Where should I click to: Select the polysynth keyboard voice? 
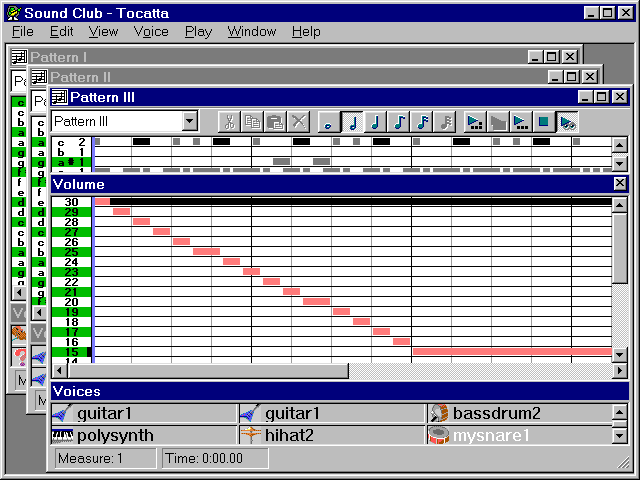pyautogui.click(x=144, y=435)
